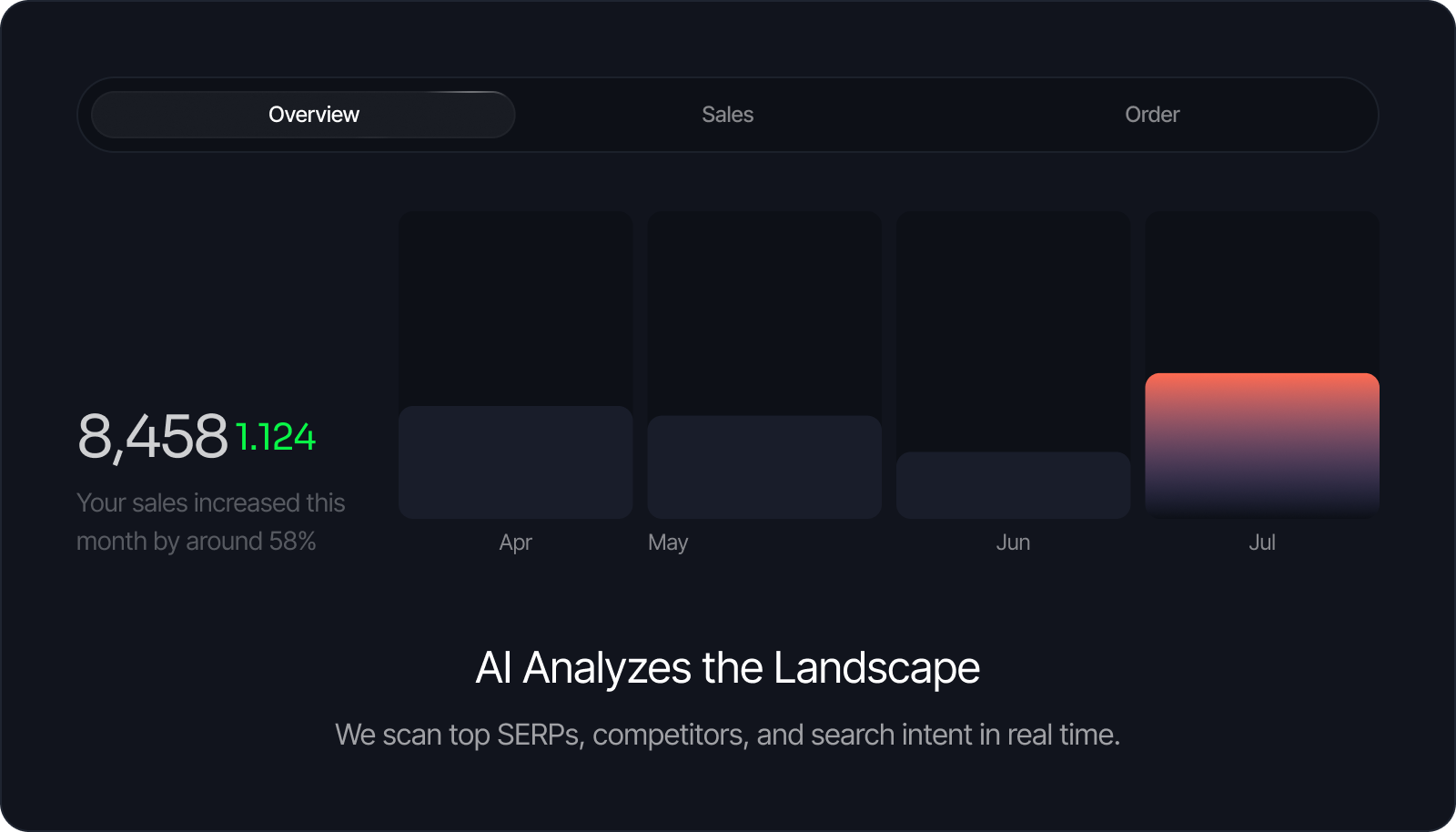Click the sales increased 58% description
Viewport: 1456px width, 832px height.
tap(210, 522)
